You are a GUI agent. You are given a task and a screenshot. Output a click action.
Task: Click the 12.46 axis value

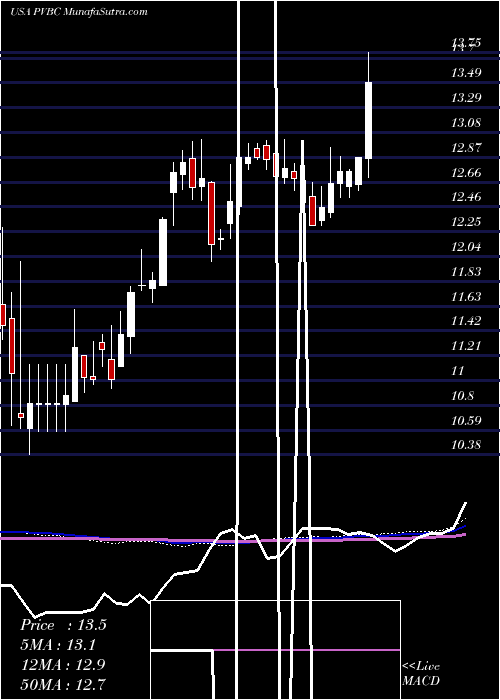coord(467,197)
